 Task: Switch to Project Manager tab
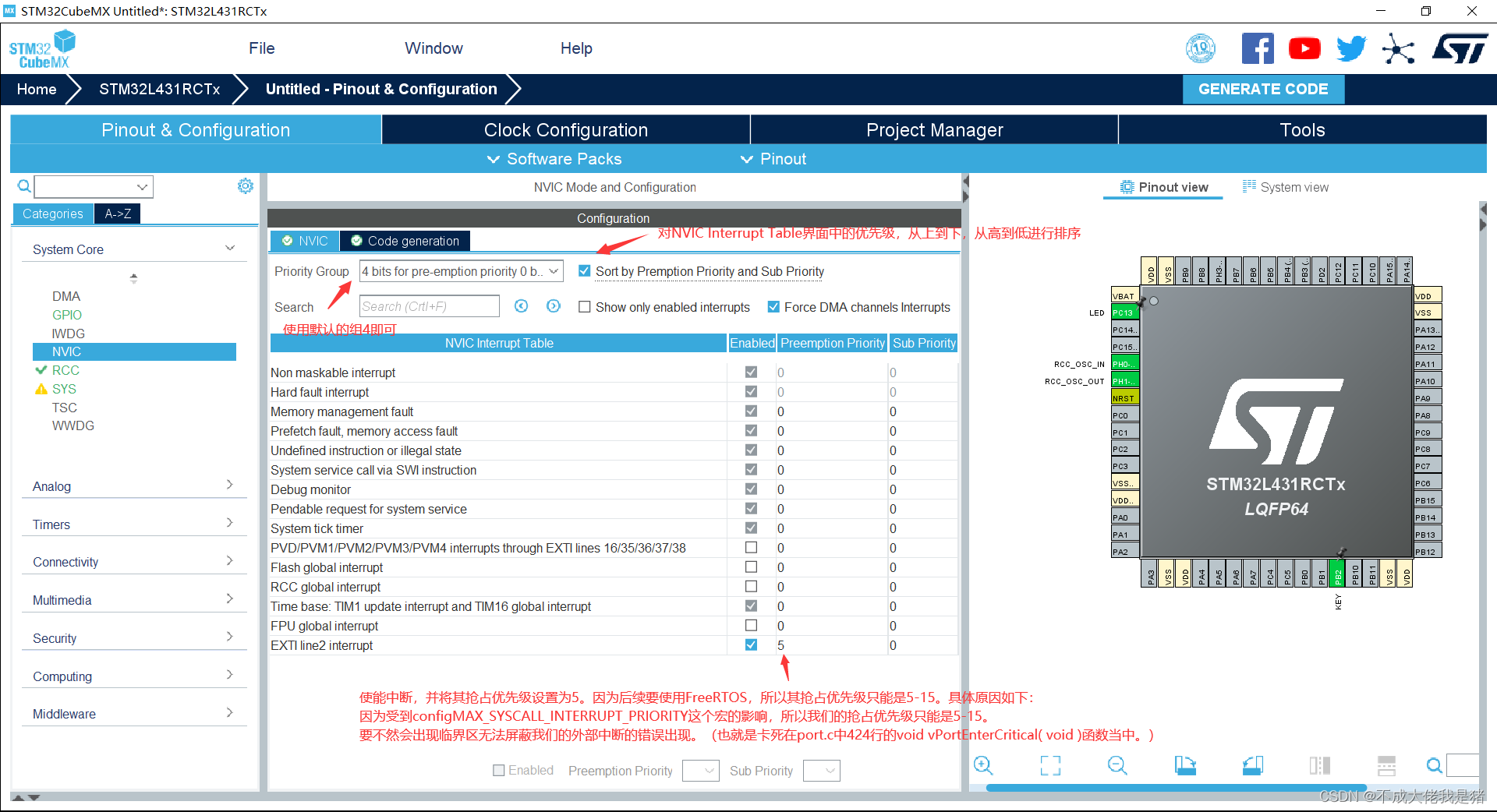tap(934, 130)
